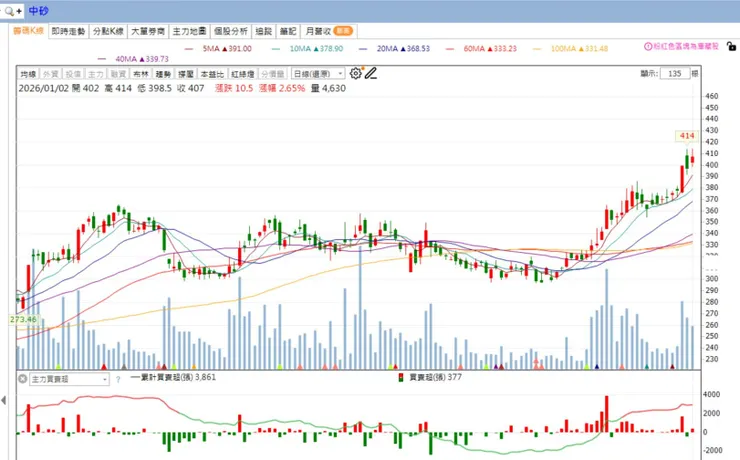The image size is (740, 460).
Task: Toggle the 趨勢 trend indicator
Action: pyautogui.click(x=163, y=74)
